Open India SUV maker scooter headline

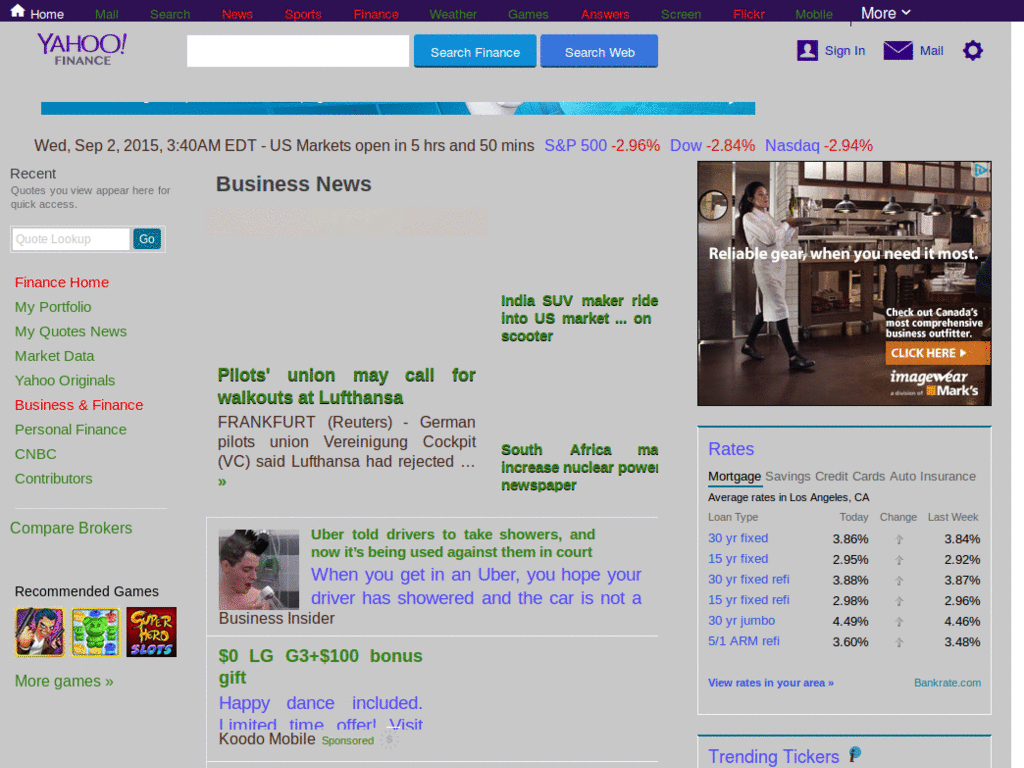tap(579, 319)
